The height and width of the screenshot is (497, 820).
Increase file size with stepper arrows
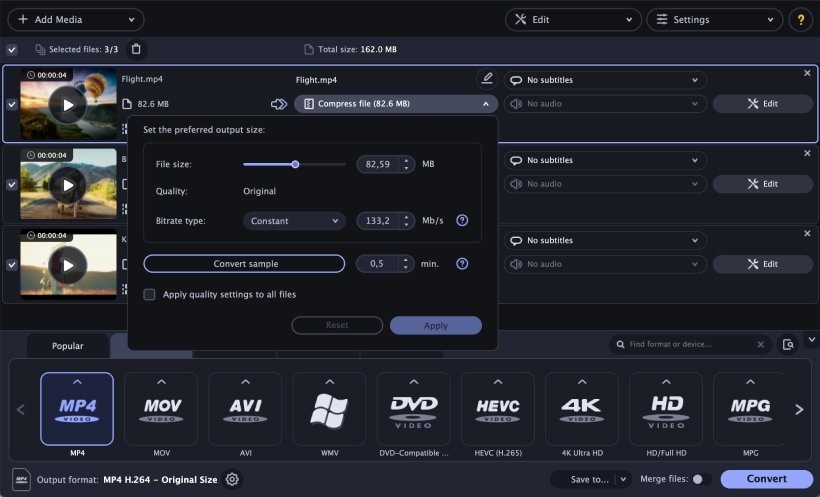click(406, 164)
